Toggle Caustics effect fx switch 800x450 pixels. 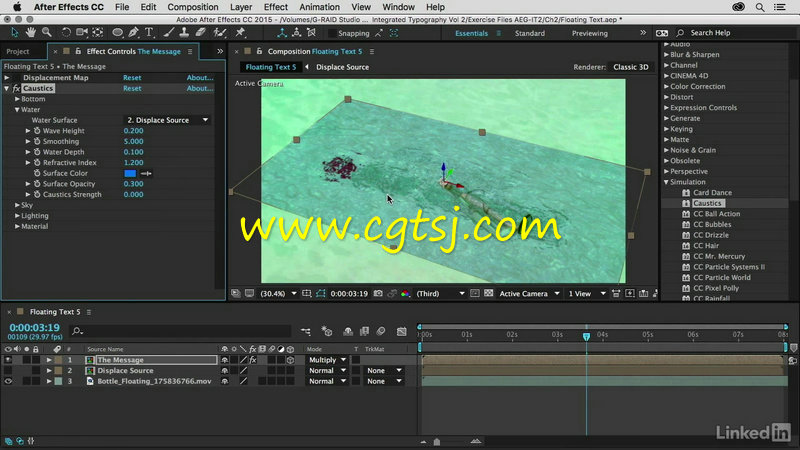tap(16, 88)
